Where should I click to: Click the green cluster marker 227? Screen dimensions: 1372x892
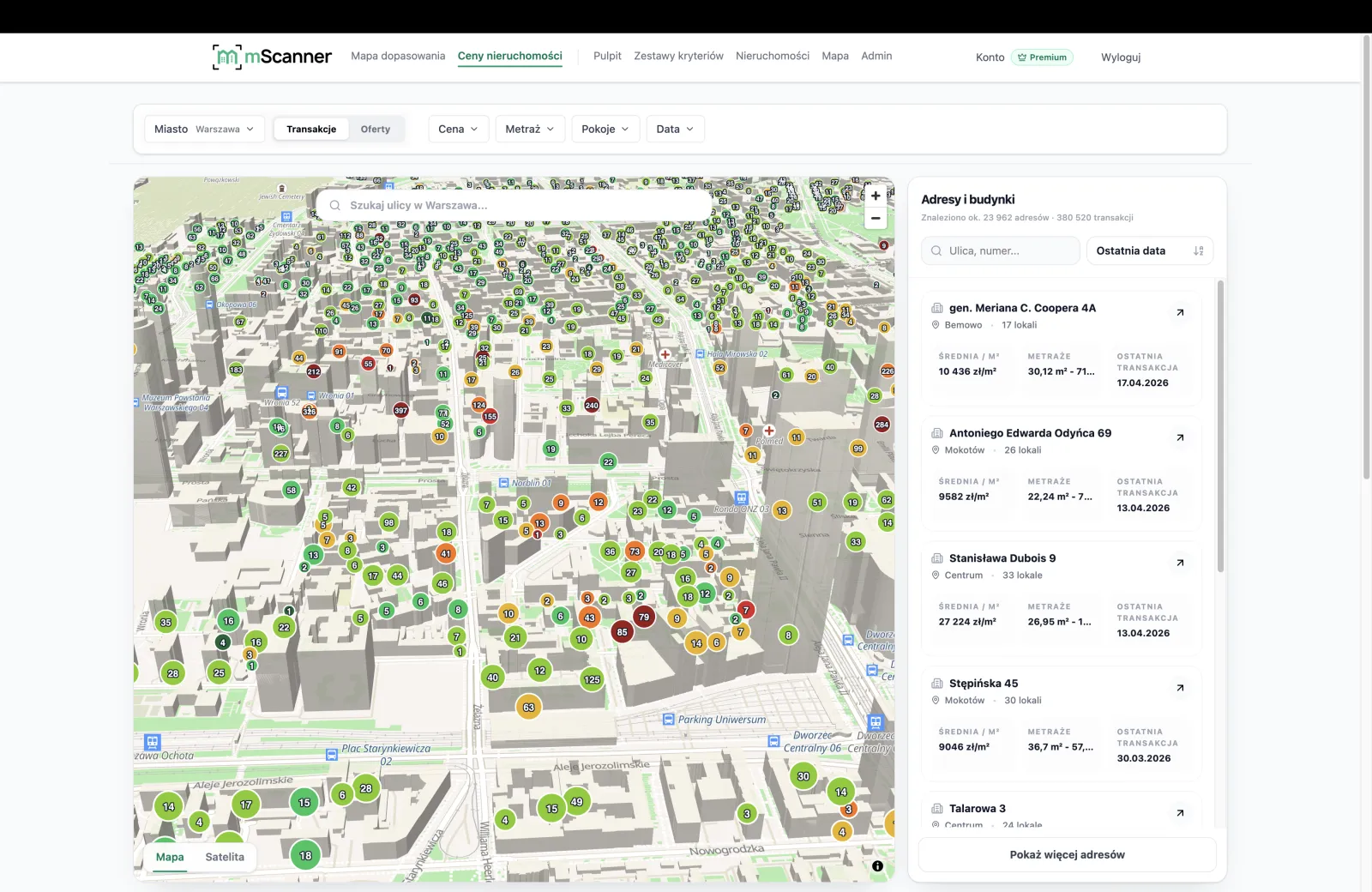click(x=280, y=454)
